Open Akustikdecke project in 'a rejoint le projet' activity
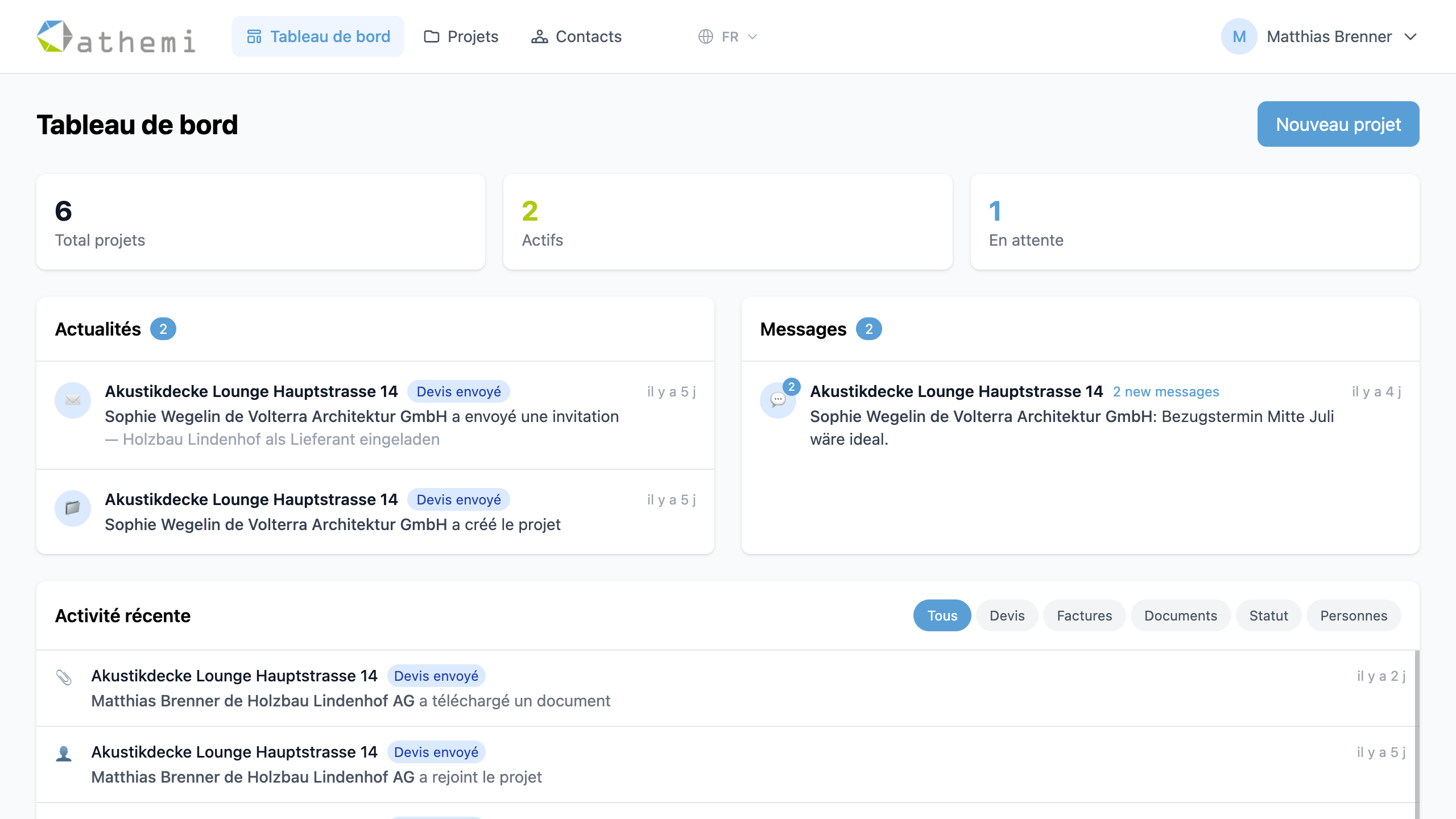This screenshot has width=1456, height=819. (234, 752)
